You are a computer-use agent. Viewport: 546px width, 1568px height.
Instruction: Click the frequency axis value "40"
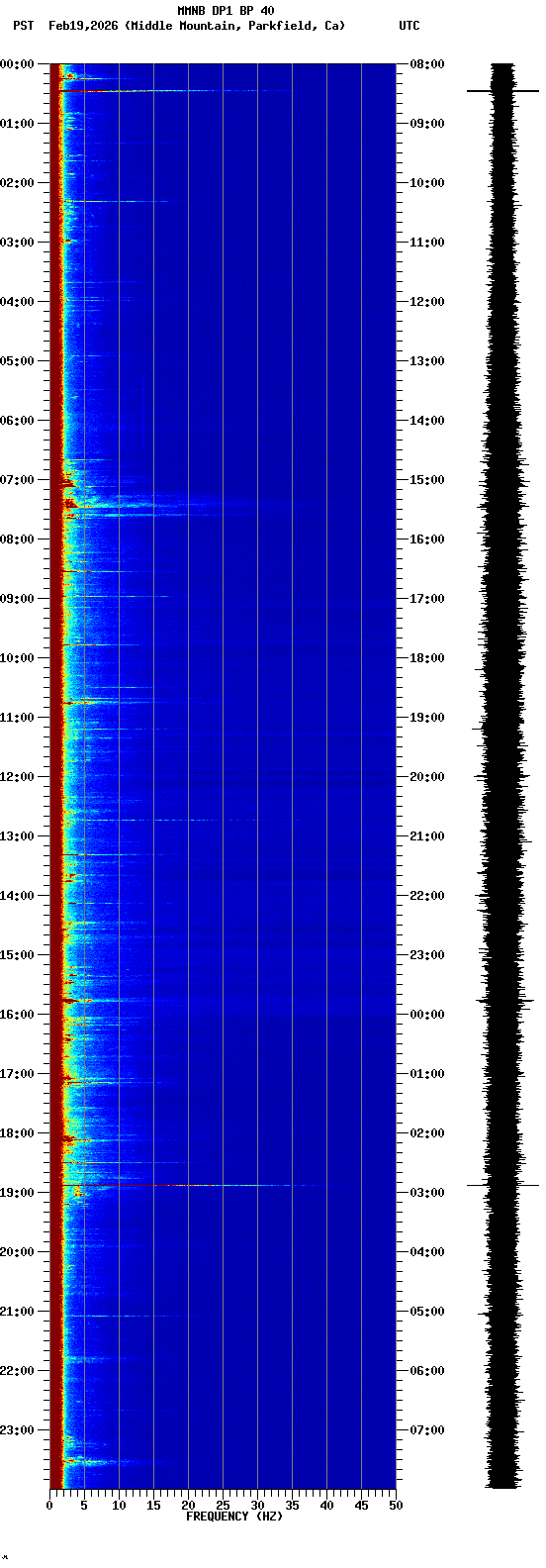tap(326, 1506)
